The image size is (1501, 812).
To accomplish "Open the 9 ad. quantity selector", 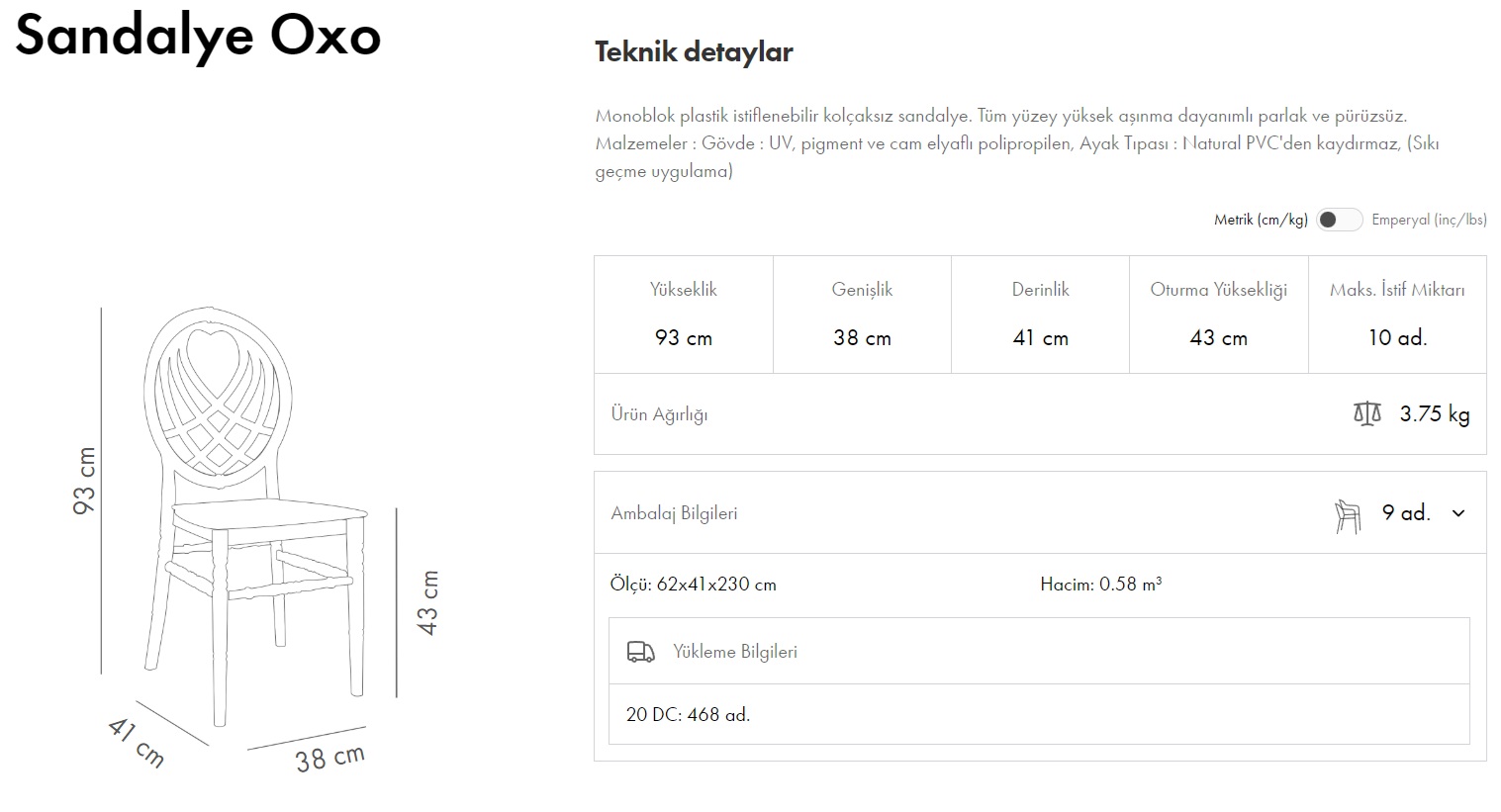I will [x=1406, y=513].
